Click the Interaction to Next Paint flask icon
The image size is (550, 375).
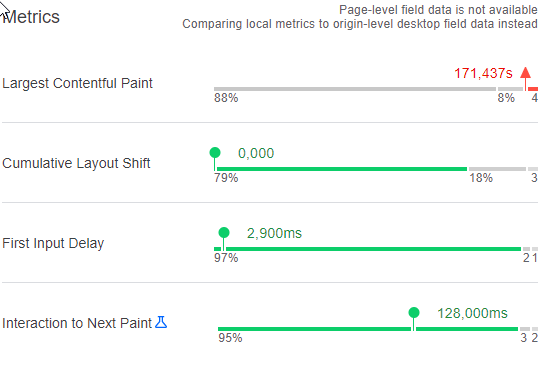click(x=161, y=322)
